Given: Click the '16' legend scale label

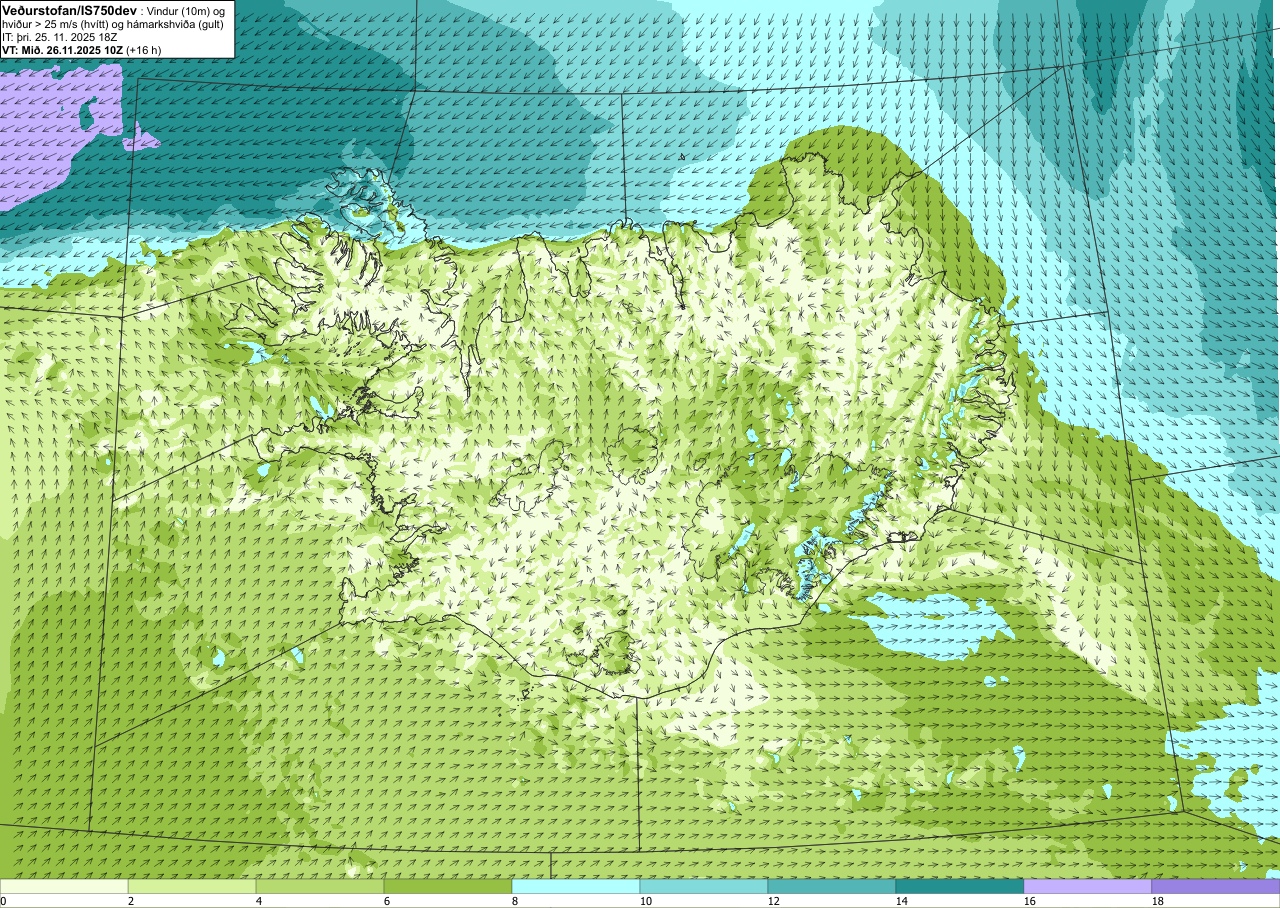Looking at the screenshot, I should click(x=1030, y=901).
